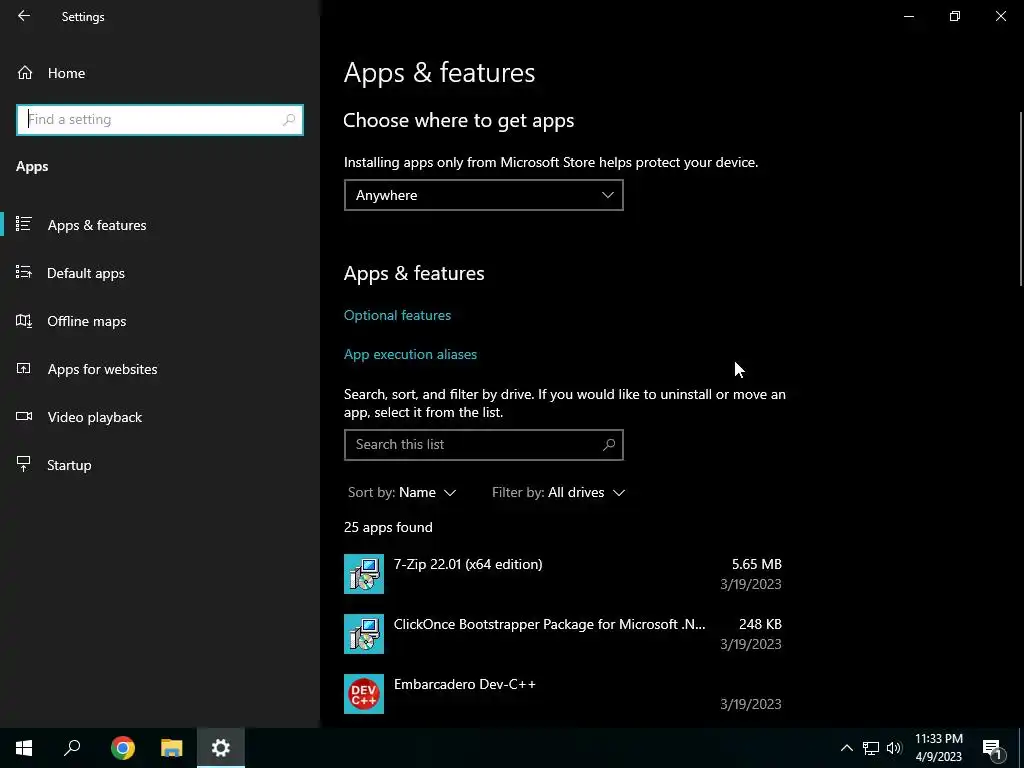Open the Windows Start menu
1024x768 pixels.
[x=24, y=748]
